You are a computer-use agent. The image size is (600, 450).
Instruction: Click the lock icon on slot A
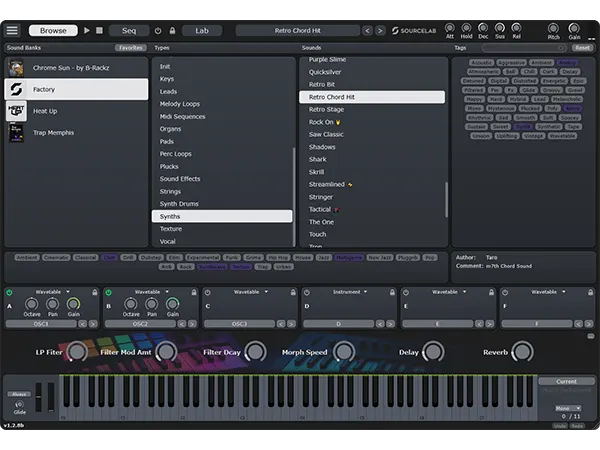[95, 292]
